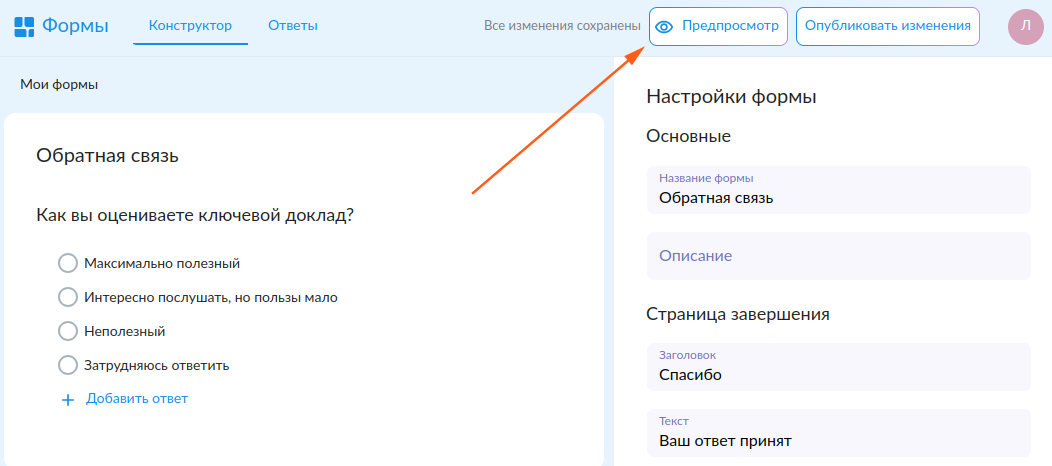Click the Описание field

[x=838, y=256]
